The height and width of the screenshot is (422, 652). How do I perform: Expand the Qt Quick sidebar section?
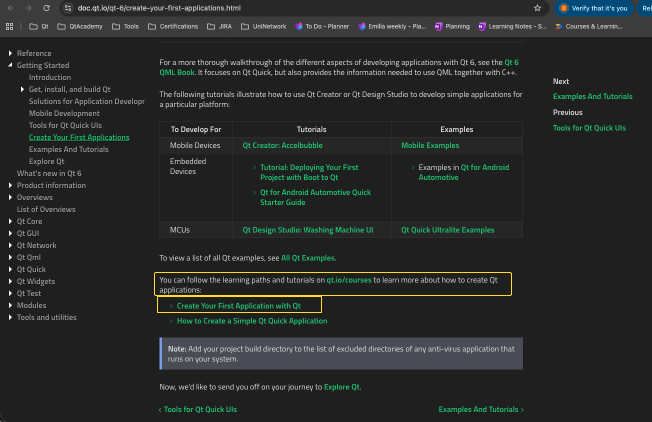11,269
